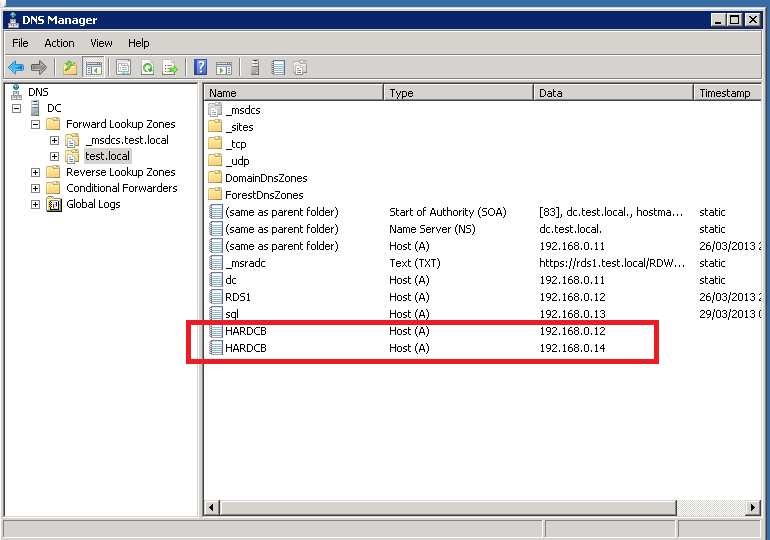Image resolution: width=770 pixels, height=540 pixels.
Task: Select Conditional Forwarders in the tree
Action: point(122,189)
